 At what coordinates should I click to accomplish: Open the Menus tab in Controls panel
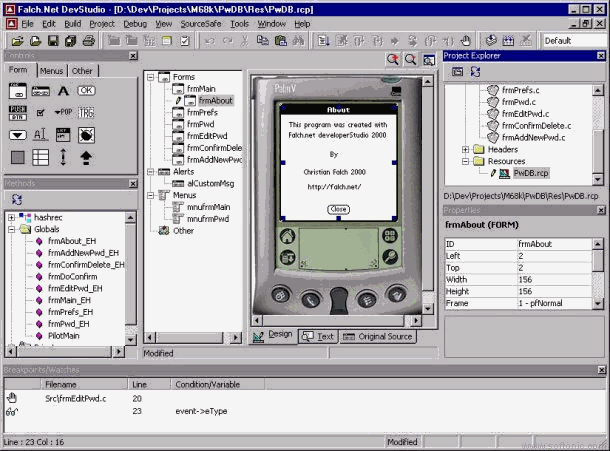point(52,71)
